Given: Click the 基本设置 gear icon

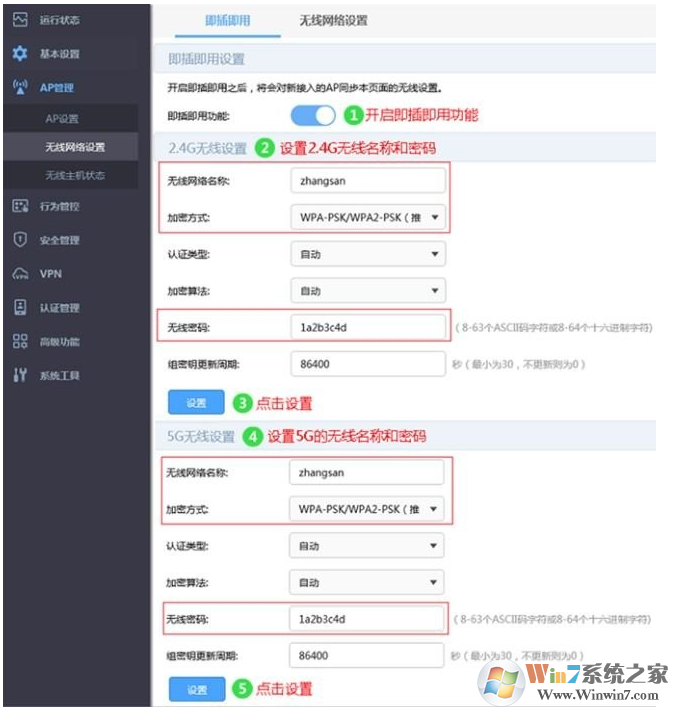Looking at the screenshot, I should point(20,53).
